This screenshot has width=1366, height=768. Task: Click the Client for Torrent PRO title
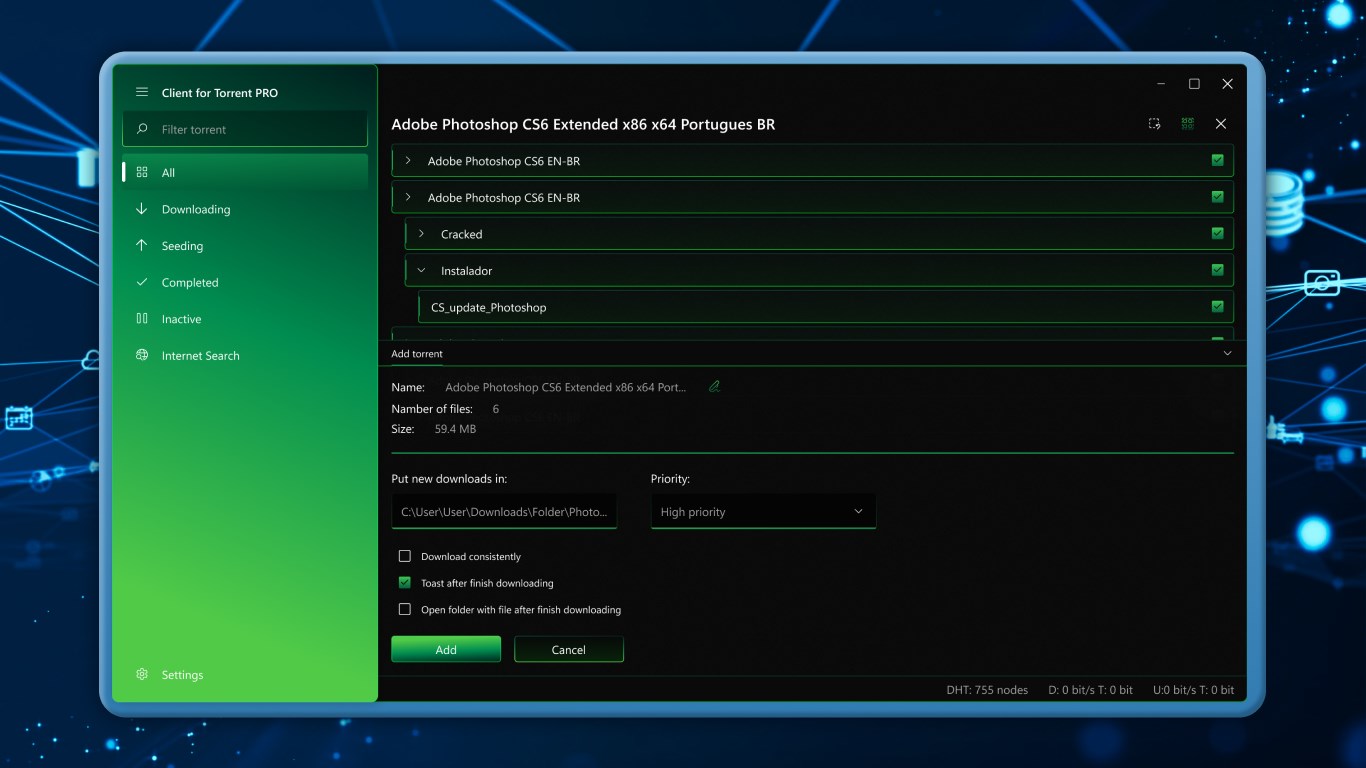(x=220, y=93)
